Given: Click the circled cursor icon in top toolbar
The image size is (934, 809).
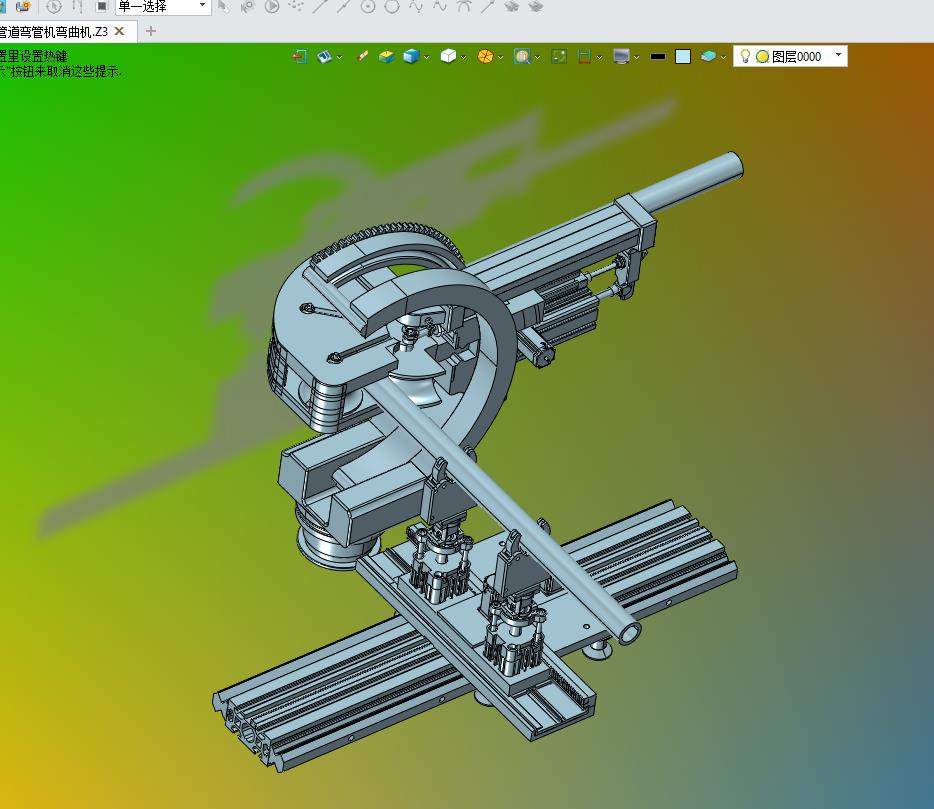Looking at the screenshot, I should pyautogui.click(x=54, y=7).
